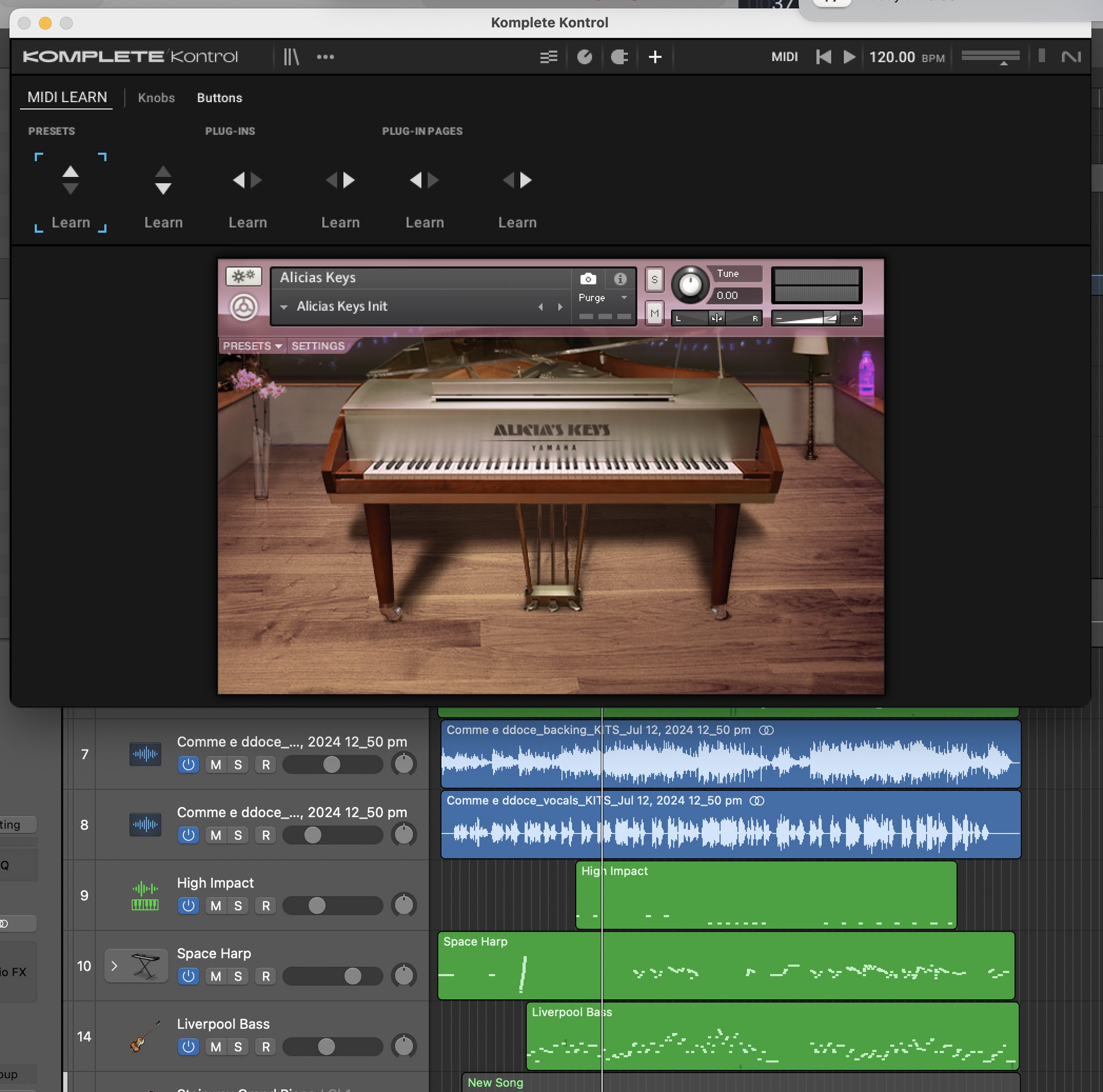
Task: Go to next snapshot with right arrow
Action: tap(560, 307)
